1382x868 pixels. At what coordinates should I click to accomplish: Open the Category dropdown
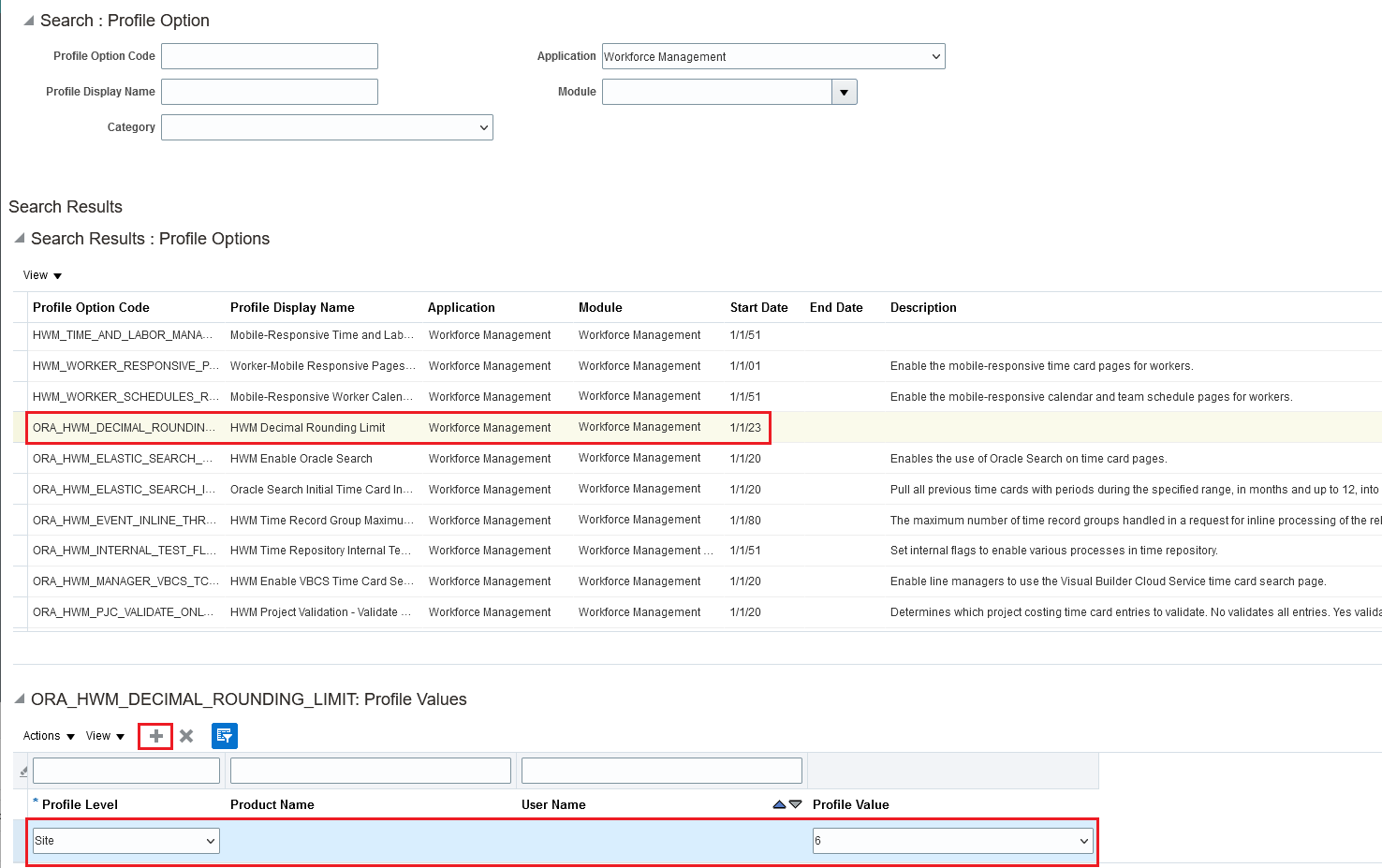click(x=483, y=127)
